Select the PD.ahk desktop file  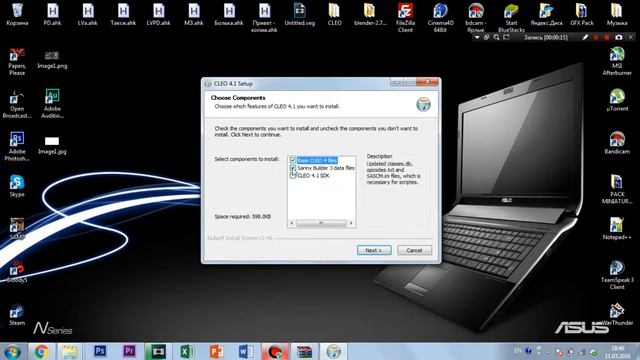(52, 14)
